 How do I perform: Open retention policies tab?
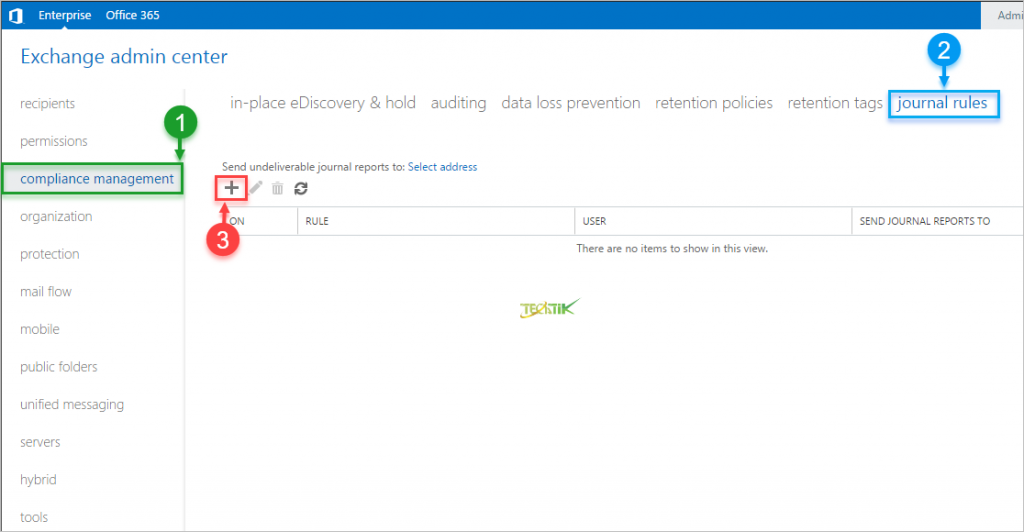(713, 103)
